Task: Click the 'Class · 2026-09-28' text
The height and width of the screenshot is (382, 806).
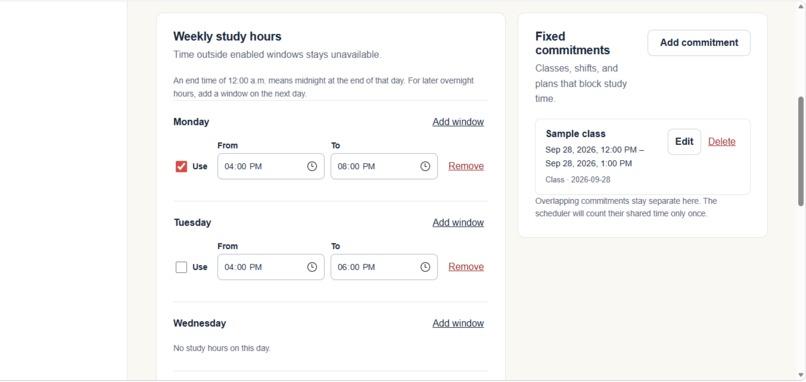Action: [578, 180]
